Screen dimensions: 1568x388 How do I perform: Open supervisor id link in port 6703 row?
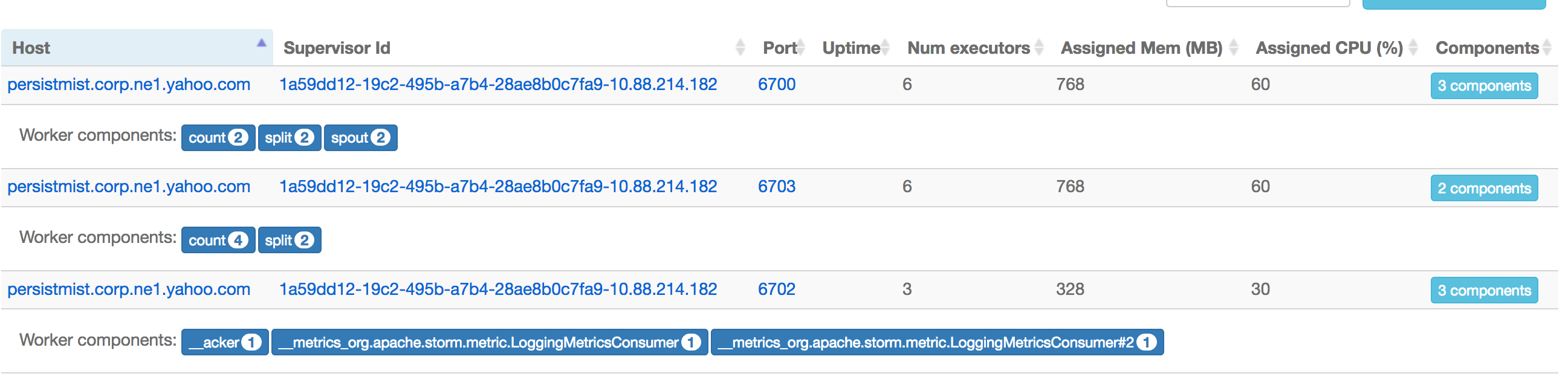(498, 187)
